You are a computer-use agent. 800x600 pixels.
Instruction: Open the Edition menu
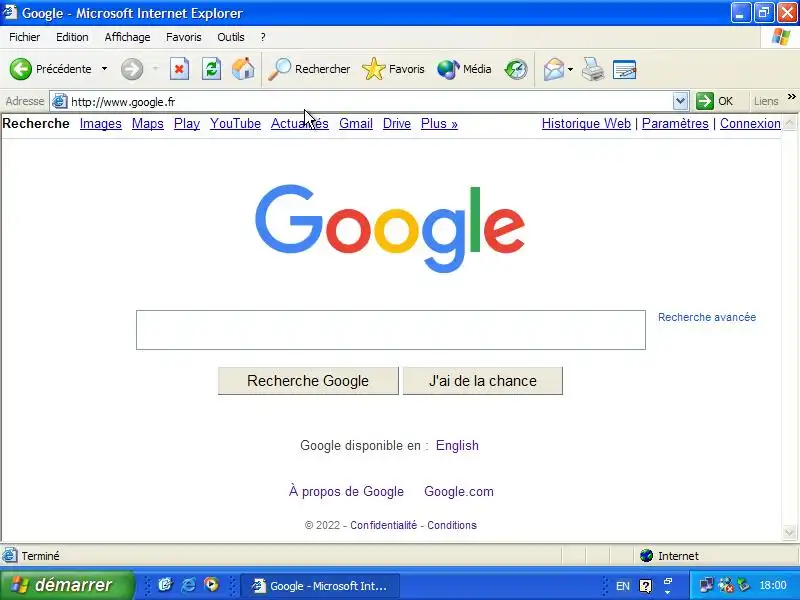coord(72,37)
